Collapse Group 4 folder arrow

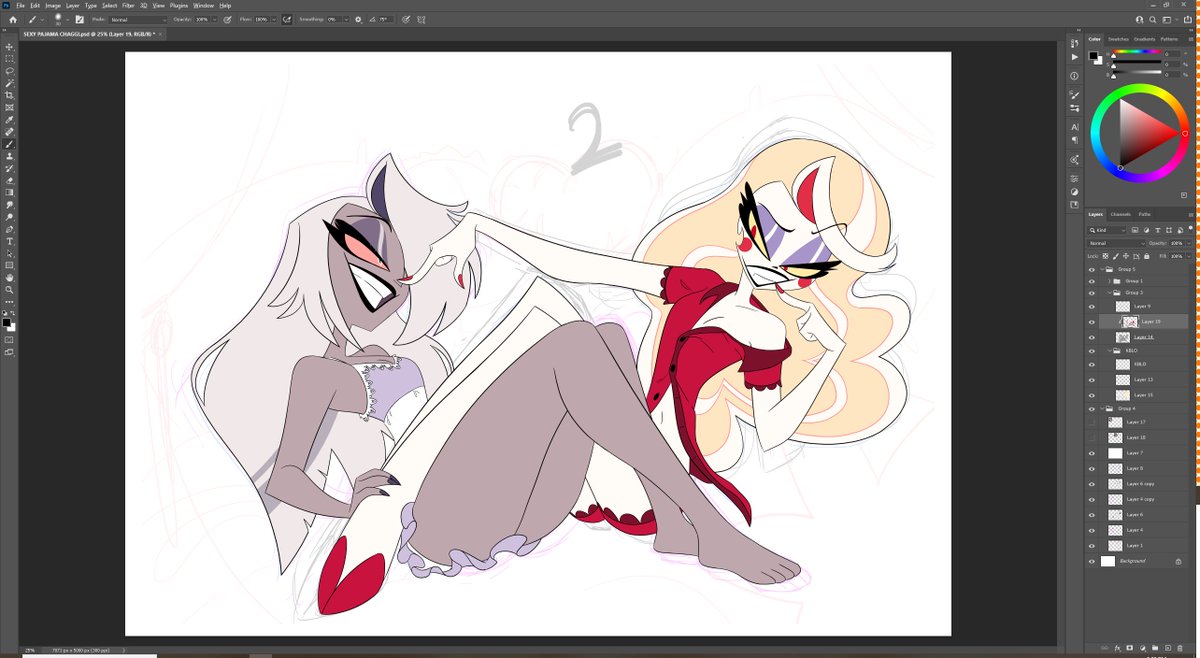coord(1103,408)
